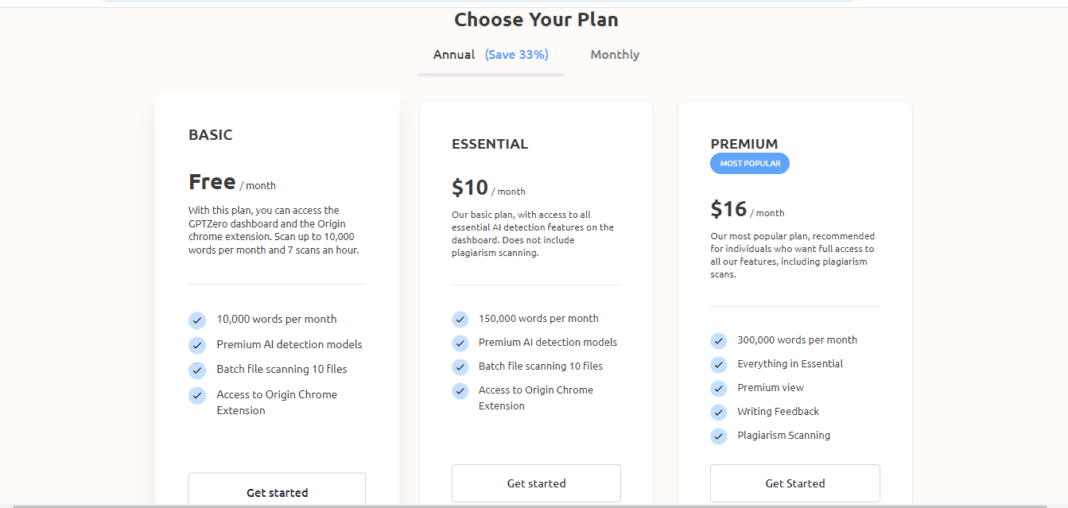The width and height of the screenshot is (1068, 508).
Task: Click the checkmark beside Writing Feedback
Action: click(719, 412)
